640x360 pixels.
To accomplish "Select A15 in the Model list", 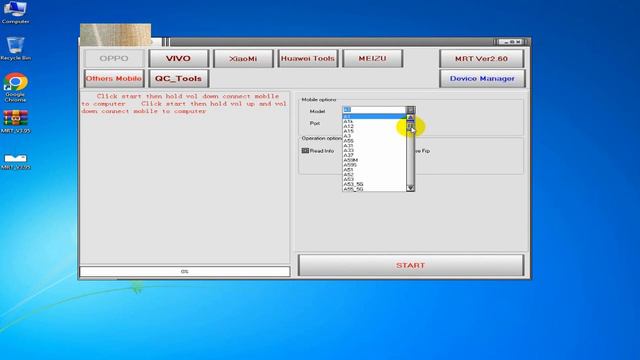I will coord(374,131).
